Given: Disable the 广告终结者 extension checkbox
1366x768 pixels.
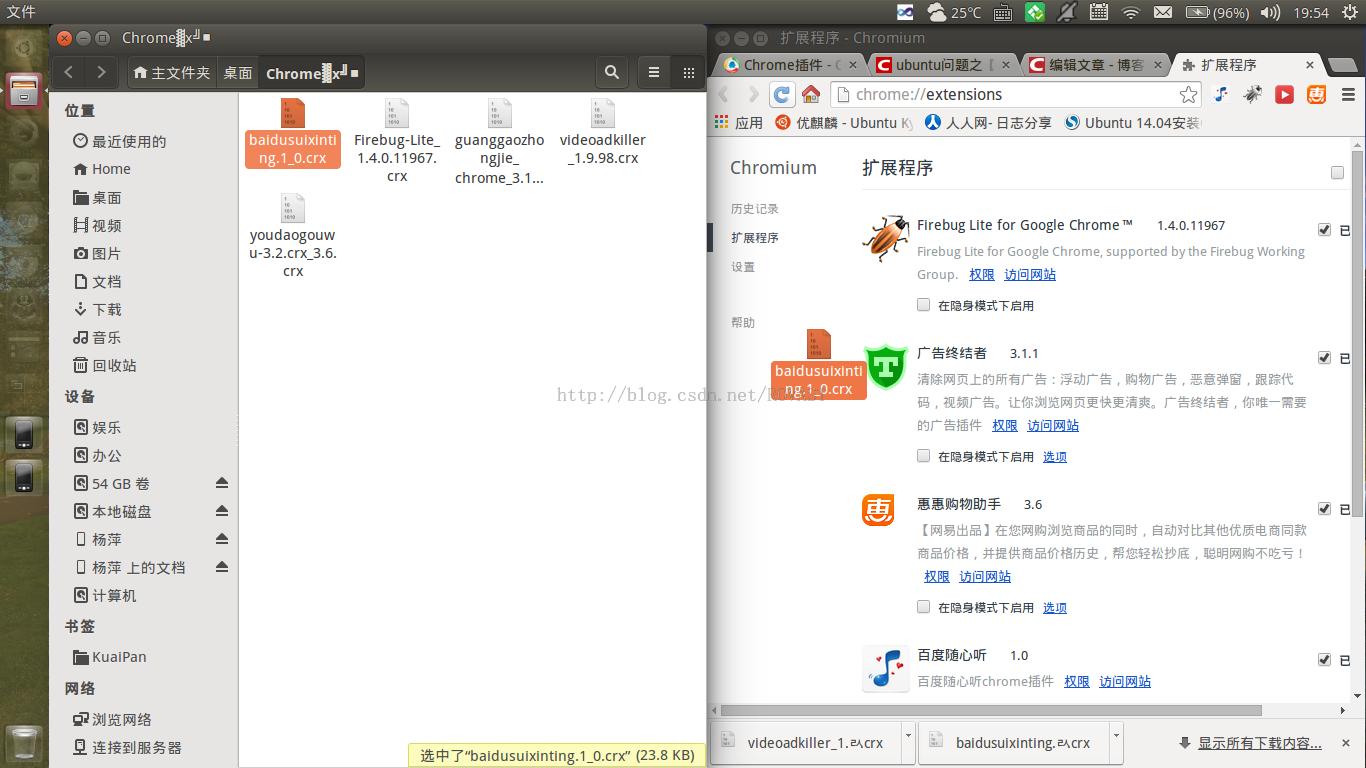Looking at the screenshot, I should [1324, 358].
